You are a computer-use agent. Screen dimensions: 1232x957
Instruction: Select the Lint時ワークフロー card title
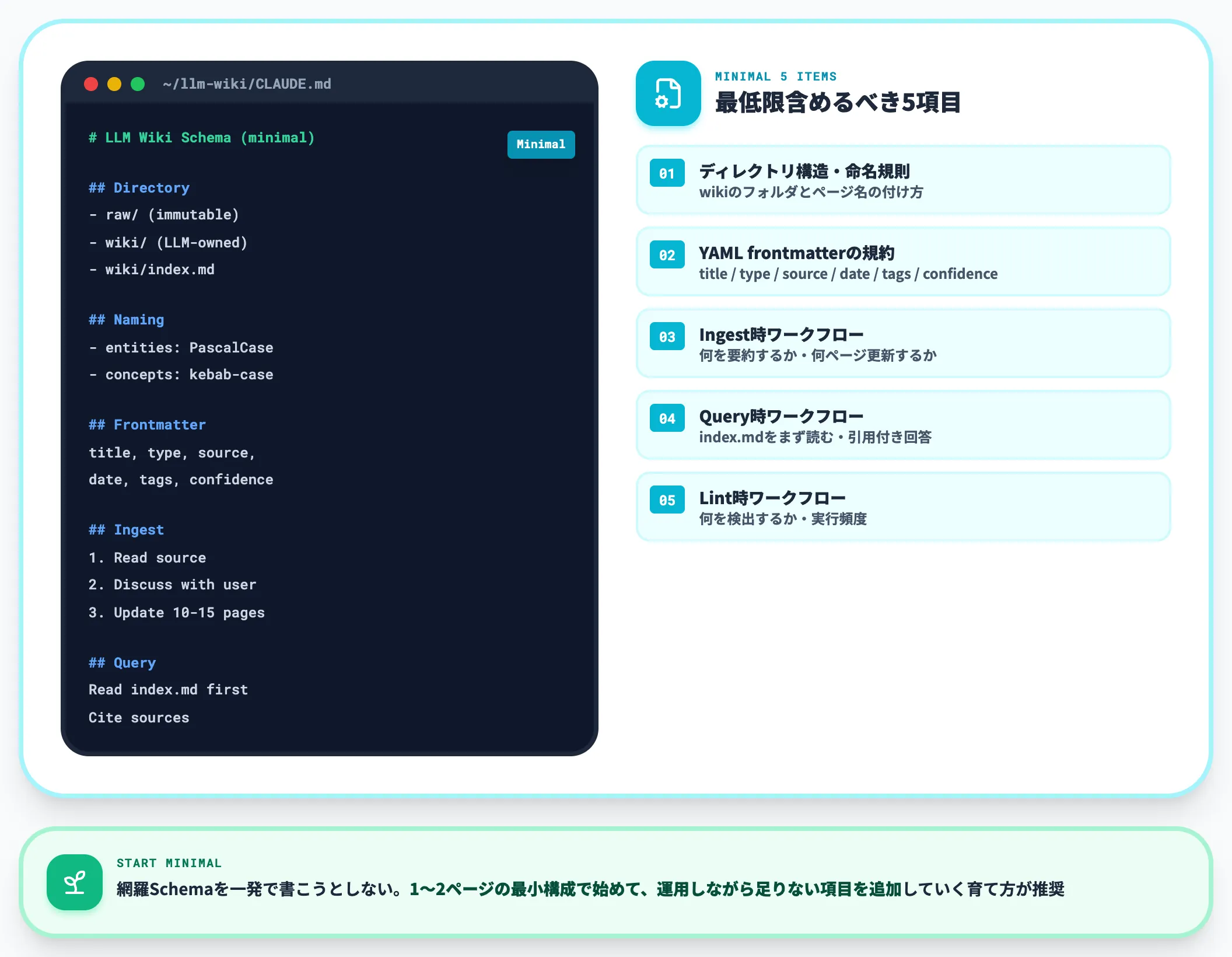(772, 498)
